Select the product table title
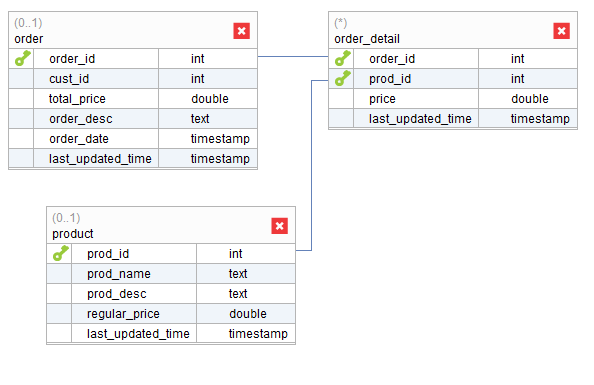This screenshot has width=594, height=385. coord(73,234)
